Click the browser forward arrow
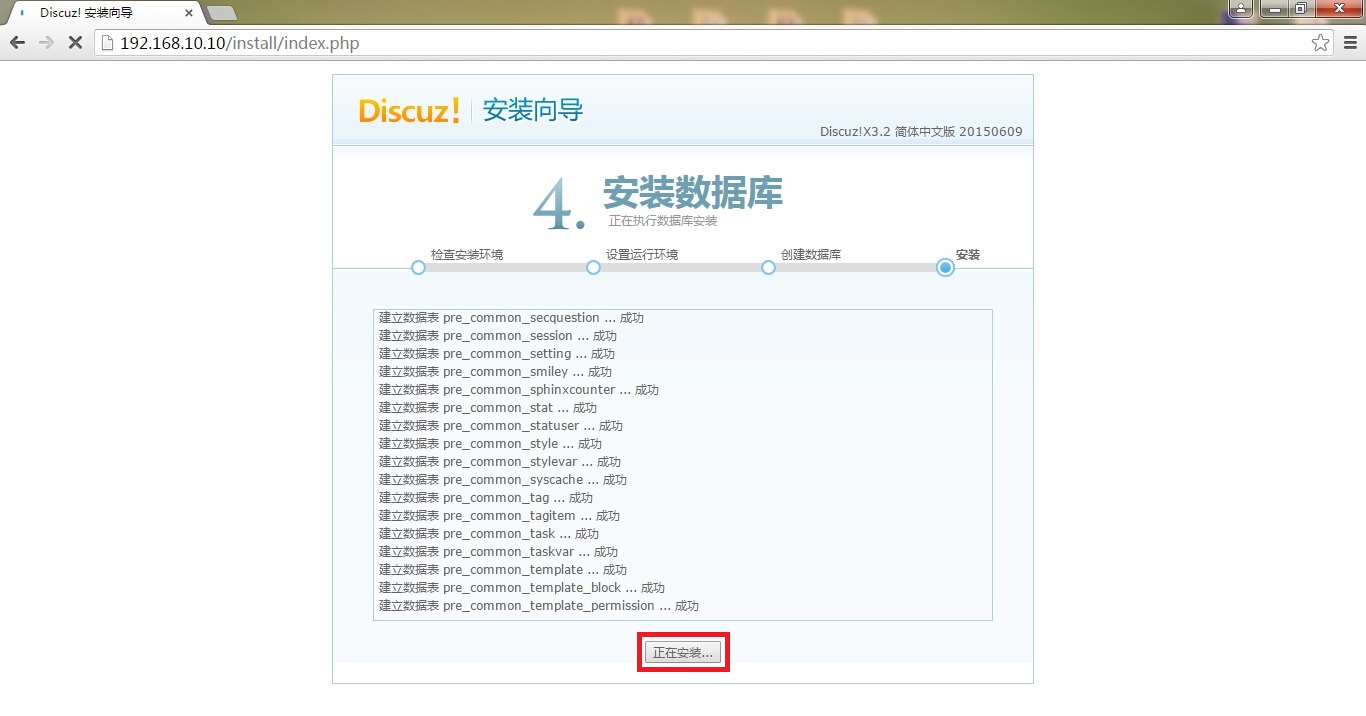1366x716 pixels. pyautogui.click(x=46, y=43)
